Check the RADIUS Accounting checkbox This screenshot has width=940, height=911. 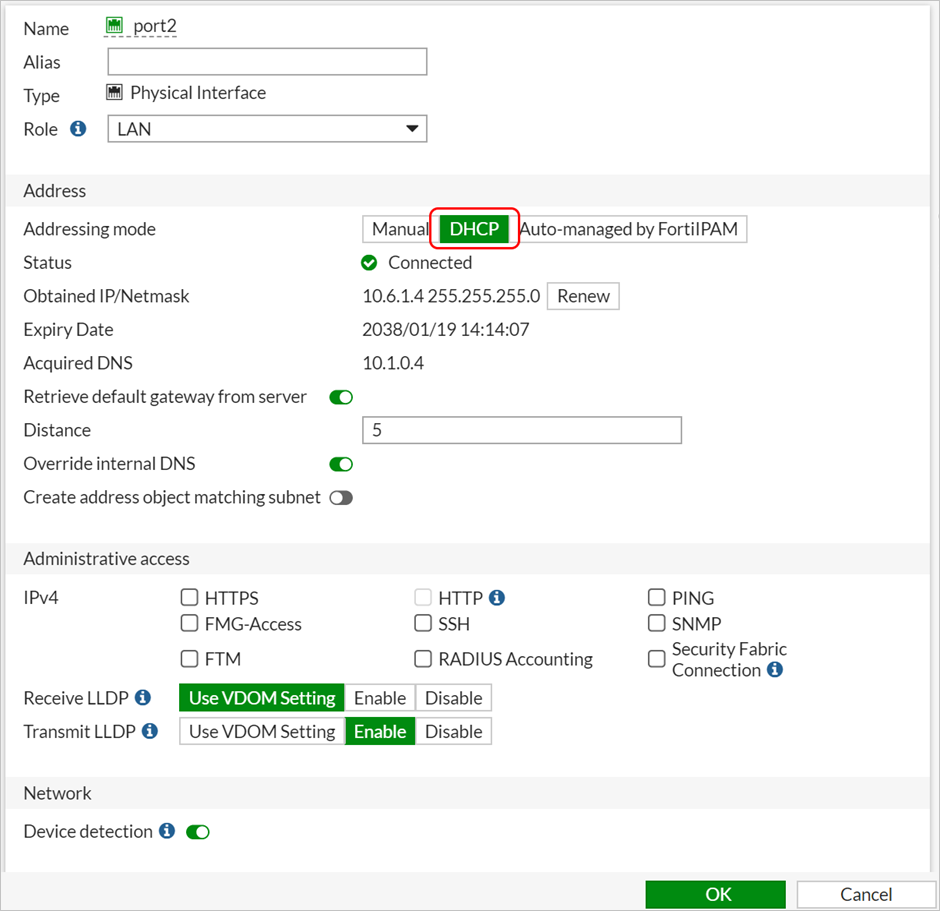423,659
